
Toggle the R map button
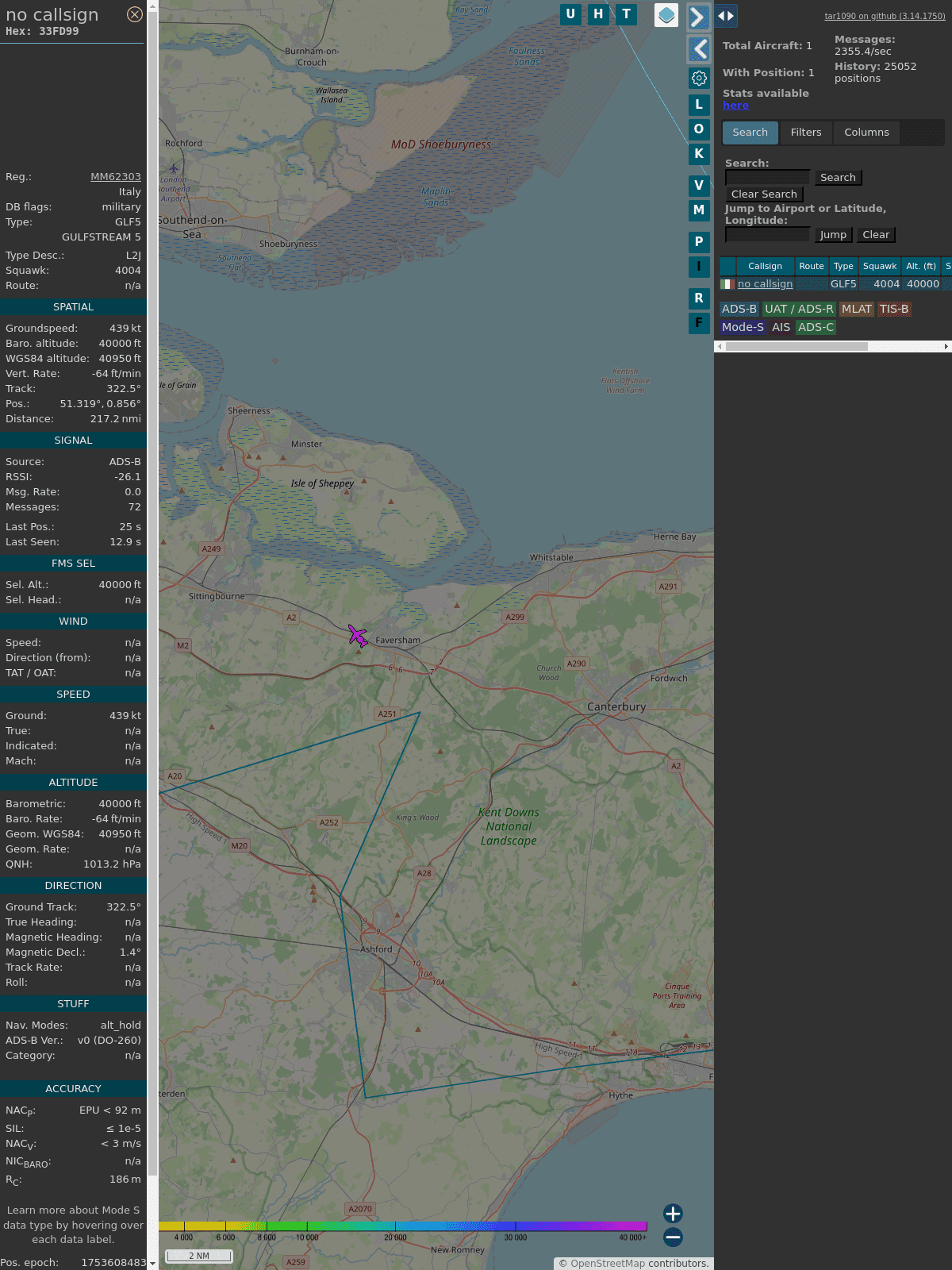point(699,298)
